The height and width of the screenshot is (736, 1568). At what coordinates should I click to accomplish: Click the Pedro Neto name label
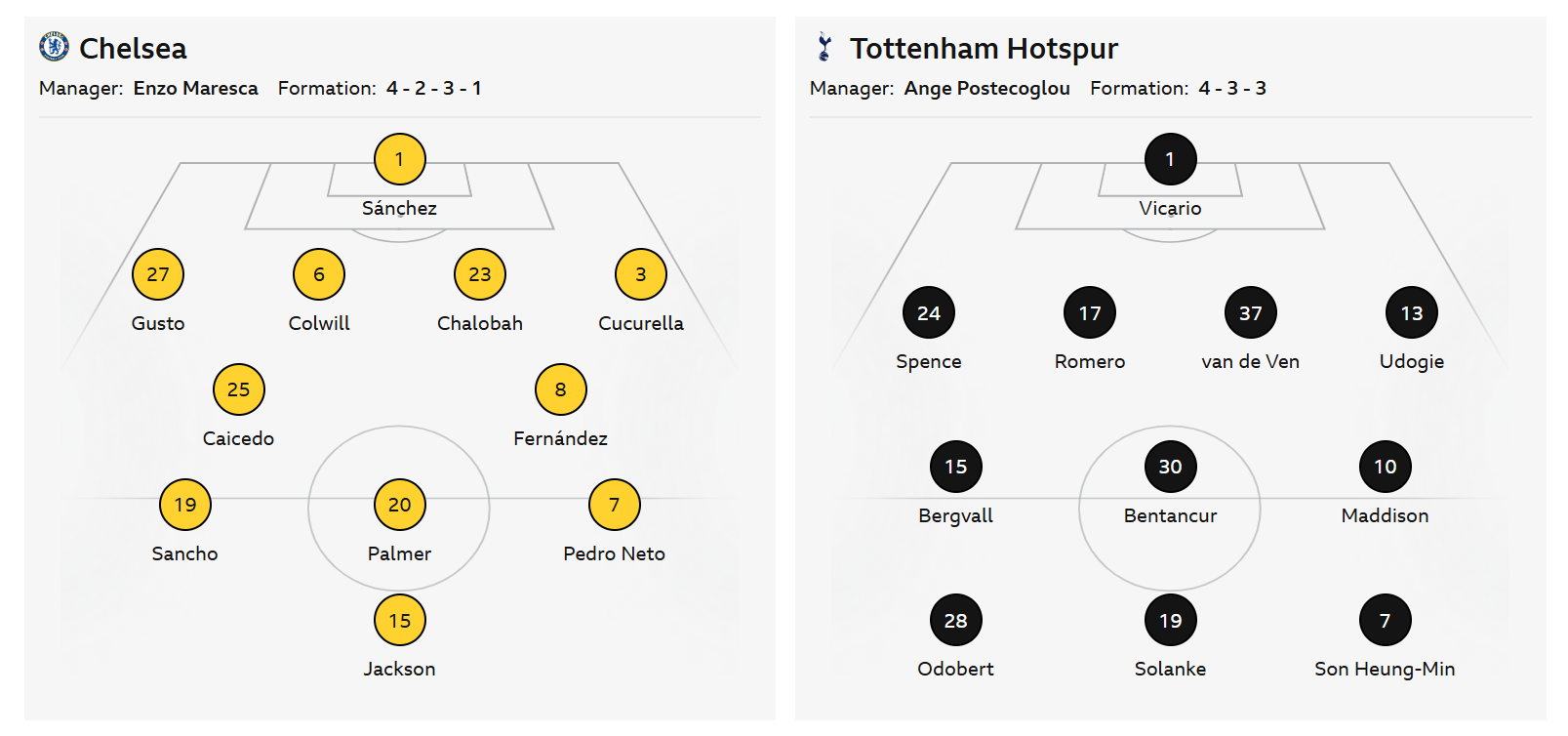point(614,553)
